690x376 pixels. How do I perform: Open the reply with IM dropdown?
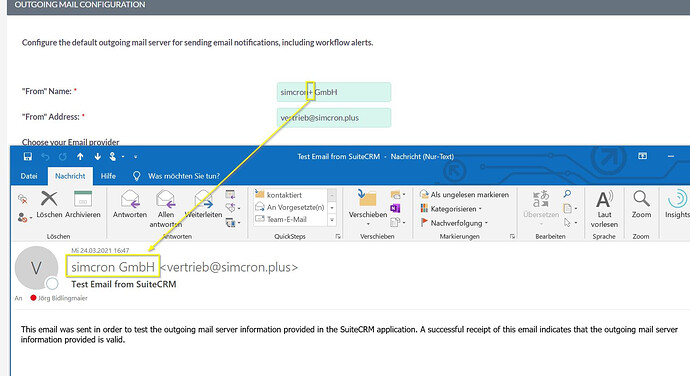pyautogui.click(x=232, y=208)
